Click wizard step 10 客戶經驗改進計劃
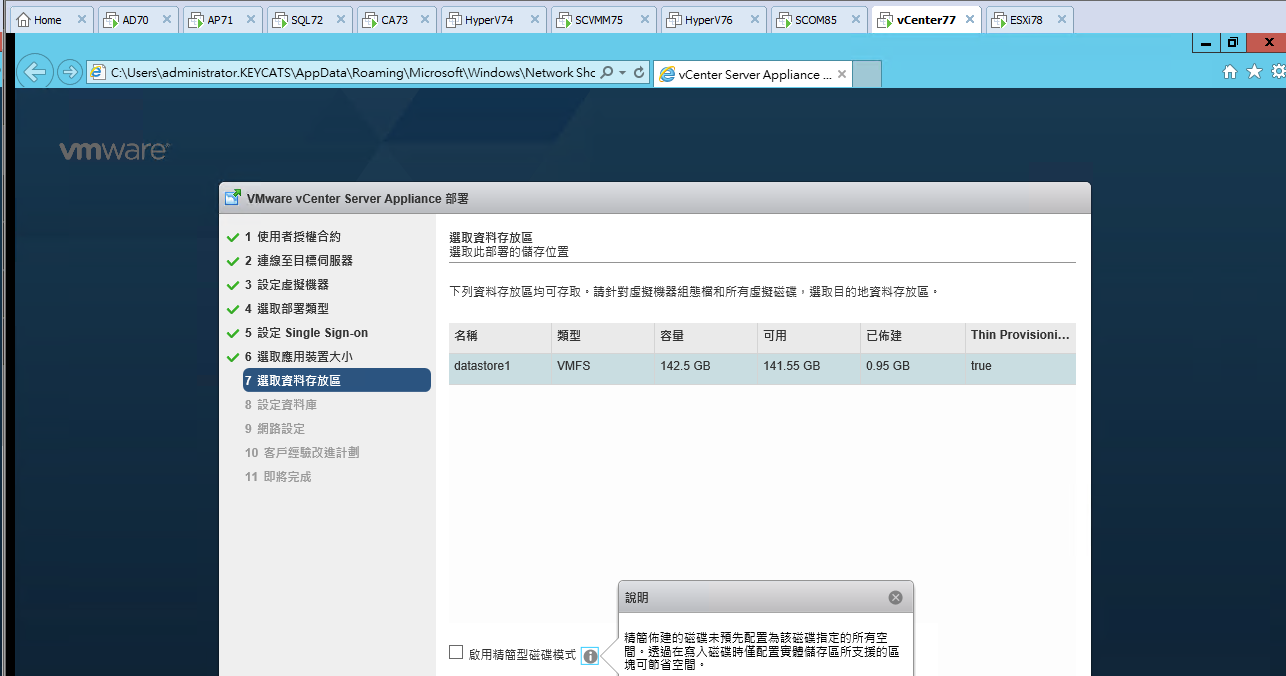The width and height of the screenshot is (1286, 676). (x=301, y=453)
